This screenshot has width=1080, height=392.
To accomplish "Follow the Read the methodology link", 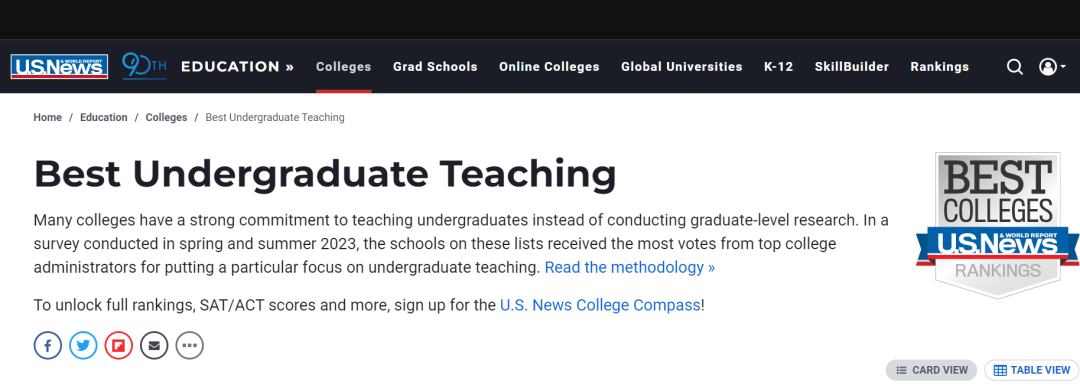I will coord(630,267).
